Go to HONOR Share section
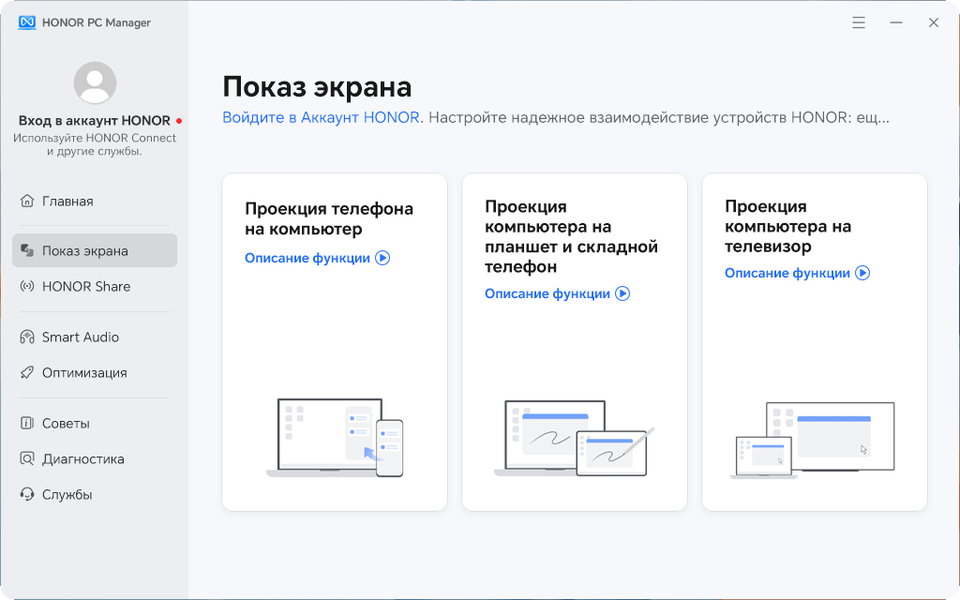960x600 pixels. tap(95, 286)
